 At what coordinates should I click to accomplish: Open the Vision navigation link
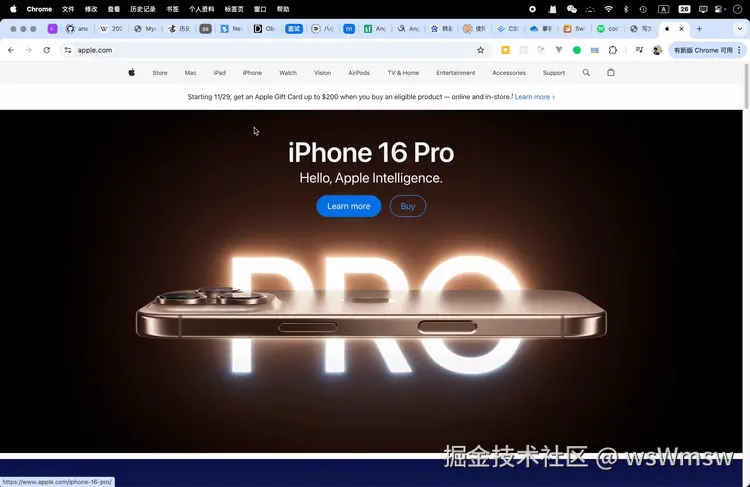322,73
